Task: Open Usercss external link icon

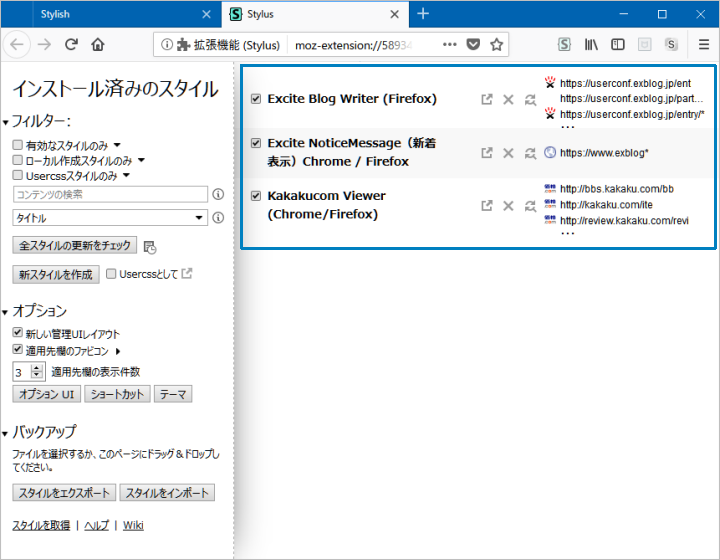Action: coord(187,274)
